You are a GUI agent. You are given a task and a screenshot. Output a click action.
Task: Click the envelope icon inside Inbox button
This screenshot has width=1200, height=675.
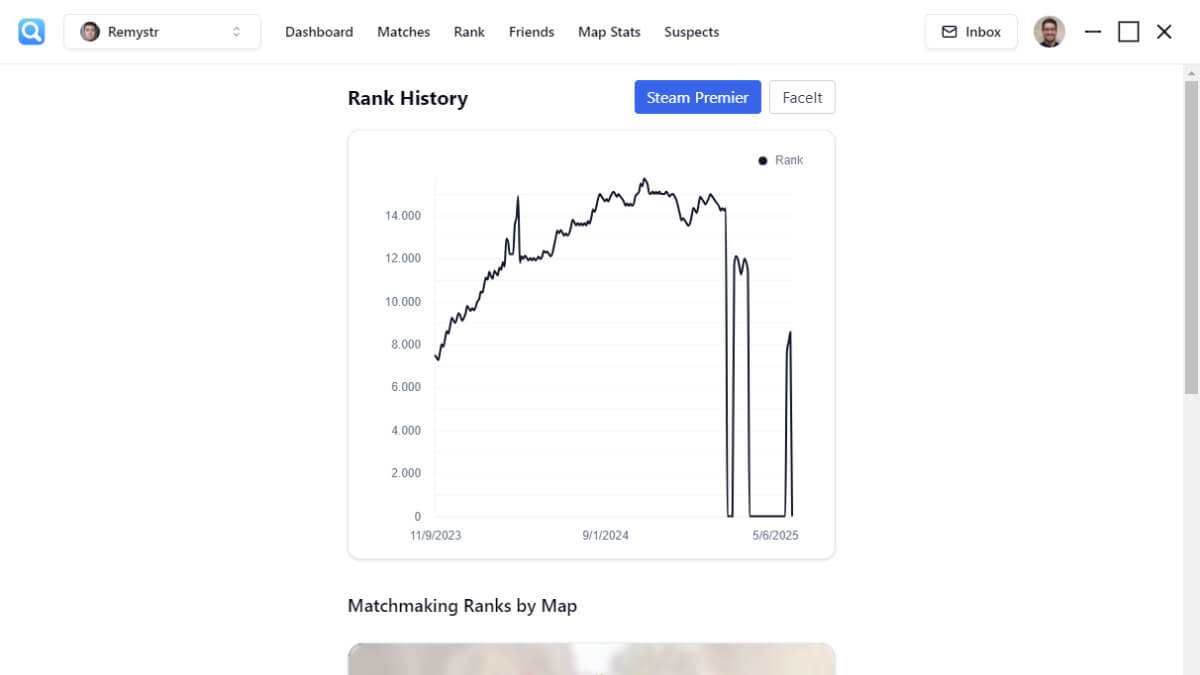(948, 31)
